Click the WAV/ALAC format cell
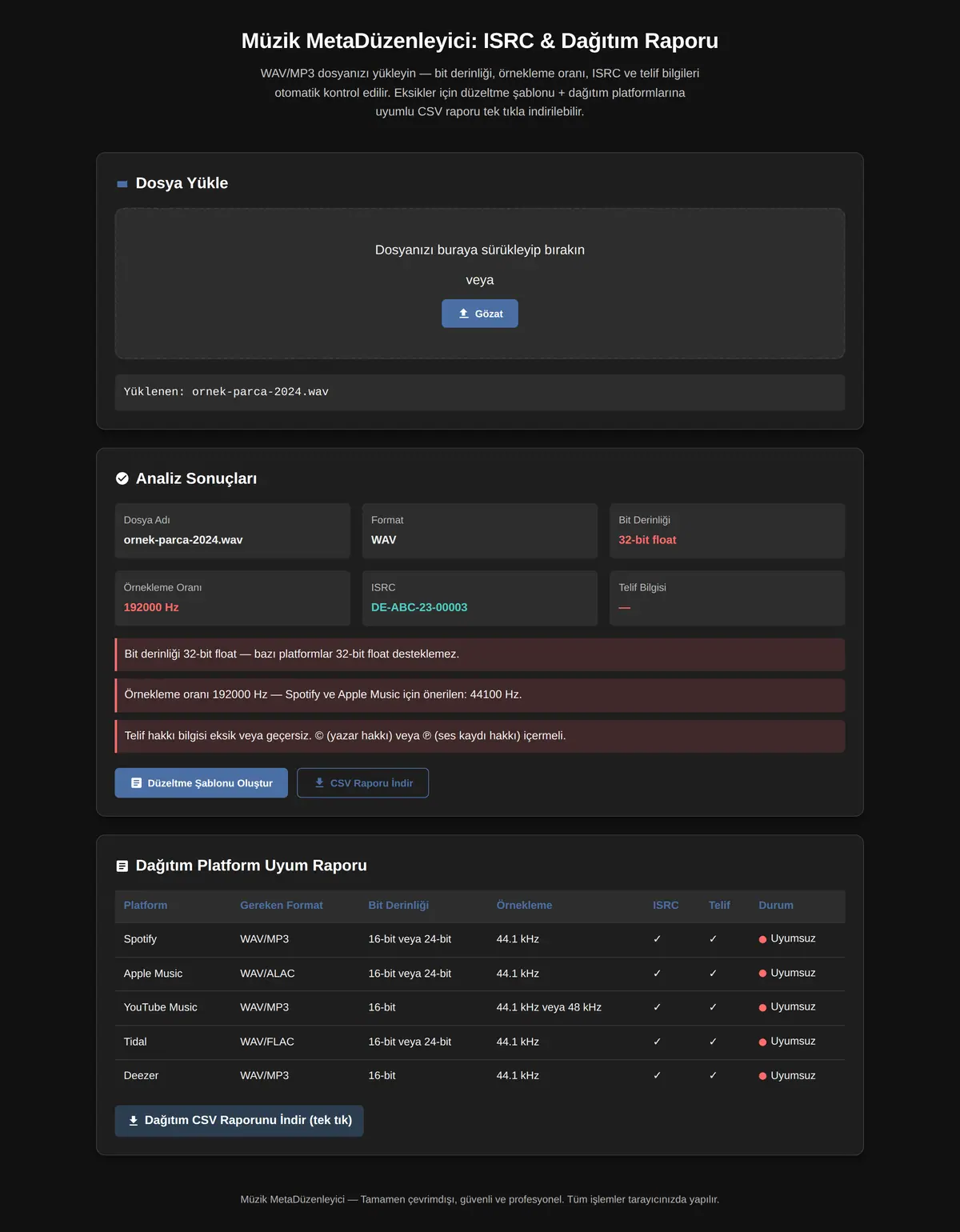 coord(267,974)
